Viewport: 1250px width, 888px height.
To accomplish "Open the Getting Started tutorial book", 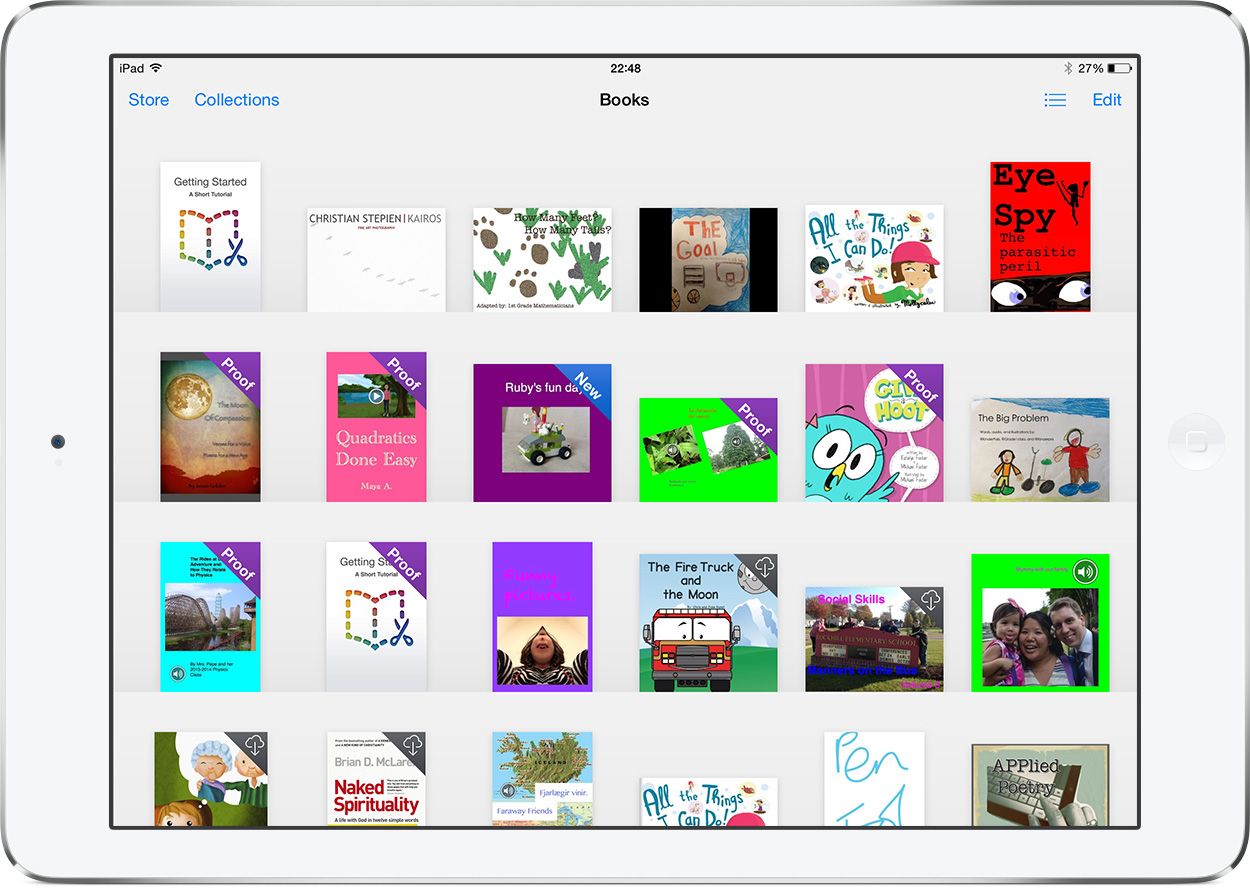I will 210,237.
